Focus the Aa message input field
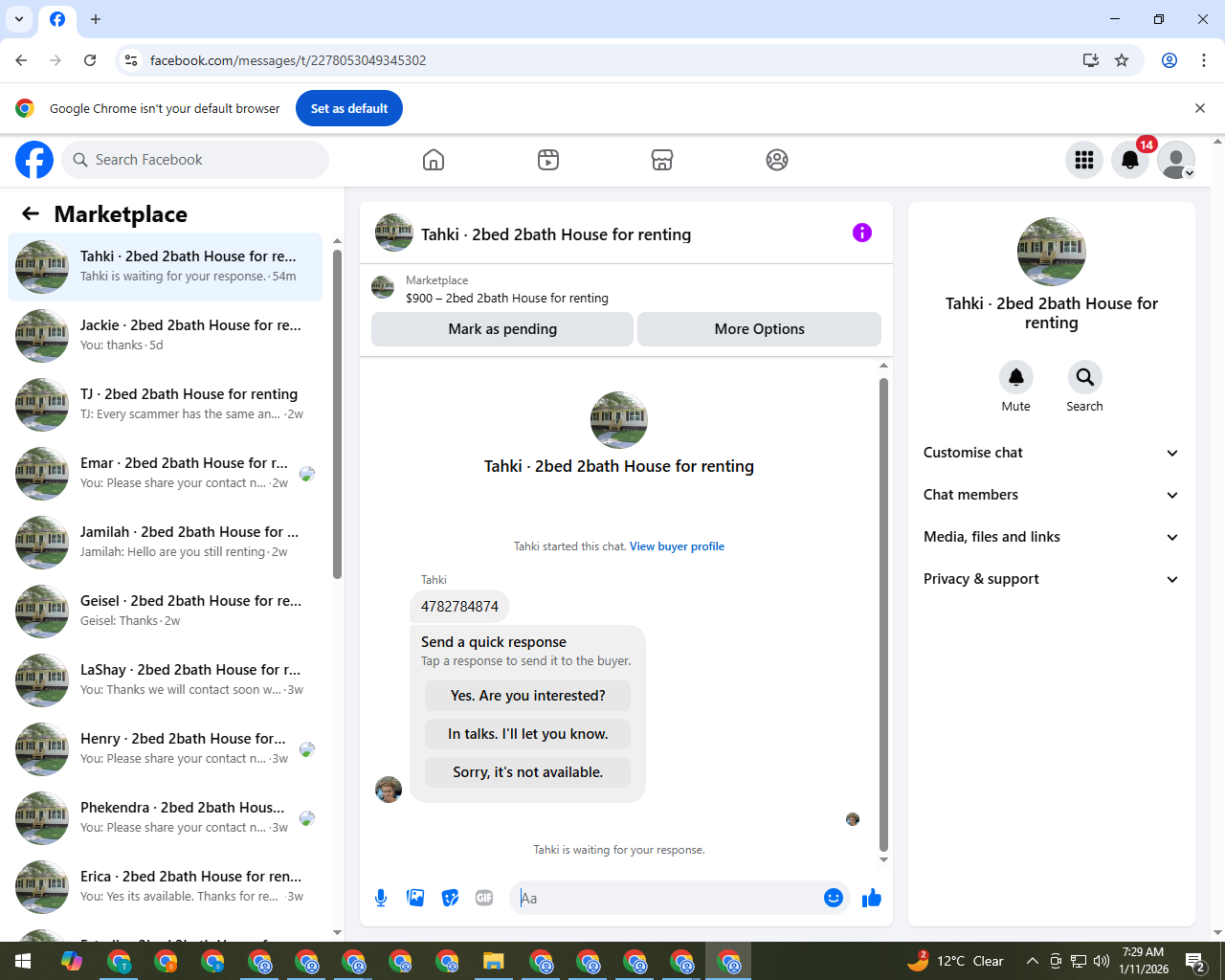1225x980 pixels. click(x=667, y=898)
